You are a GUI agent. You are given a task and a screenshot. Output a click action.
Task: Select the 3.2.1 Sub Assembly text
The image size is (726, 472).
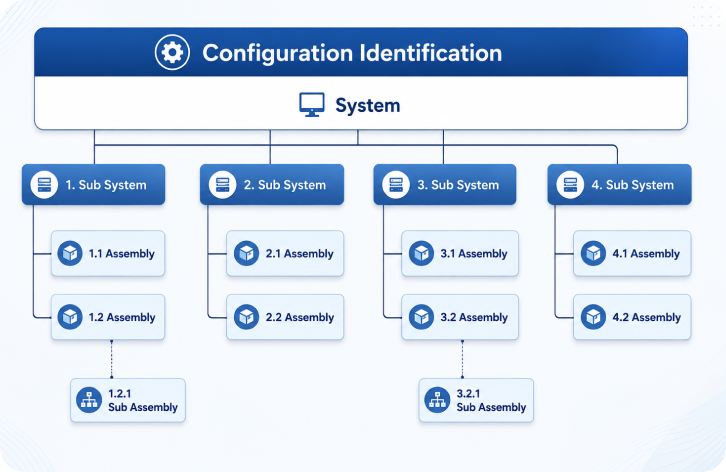point(491,401)
